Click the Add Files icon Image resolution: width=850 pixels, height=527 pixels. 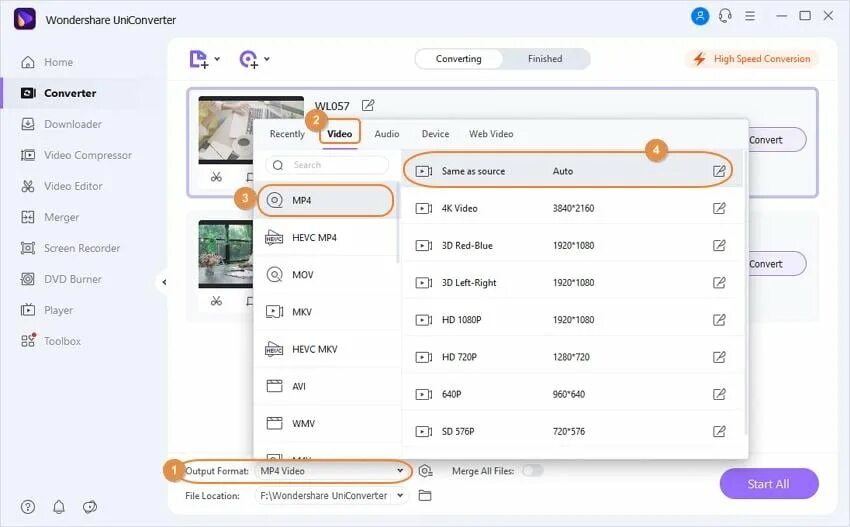pyautogui.click(x=198, y=59)
